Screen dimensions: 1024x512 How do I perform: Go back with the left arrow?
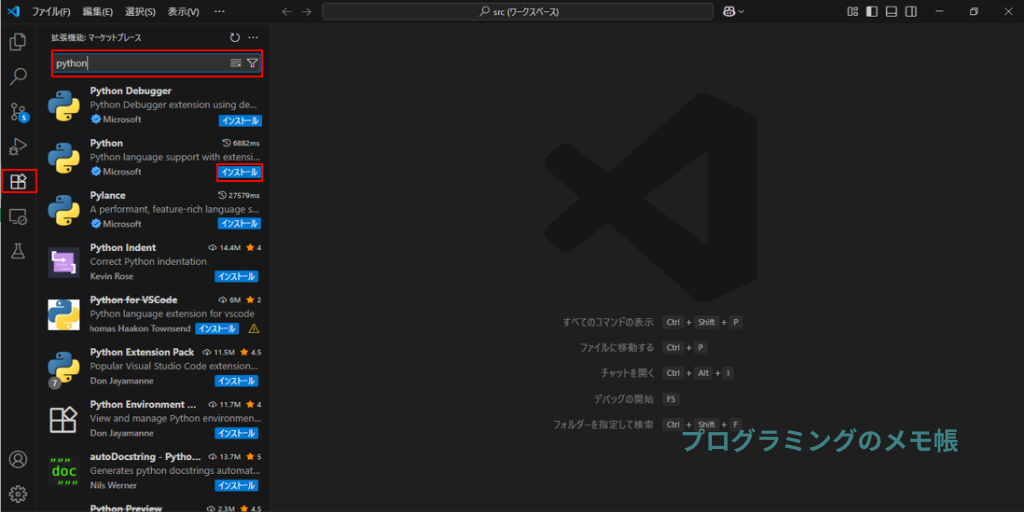(287, 12)
